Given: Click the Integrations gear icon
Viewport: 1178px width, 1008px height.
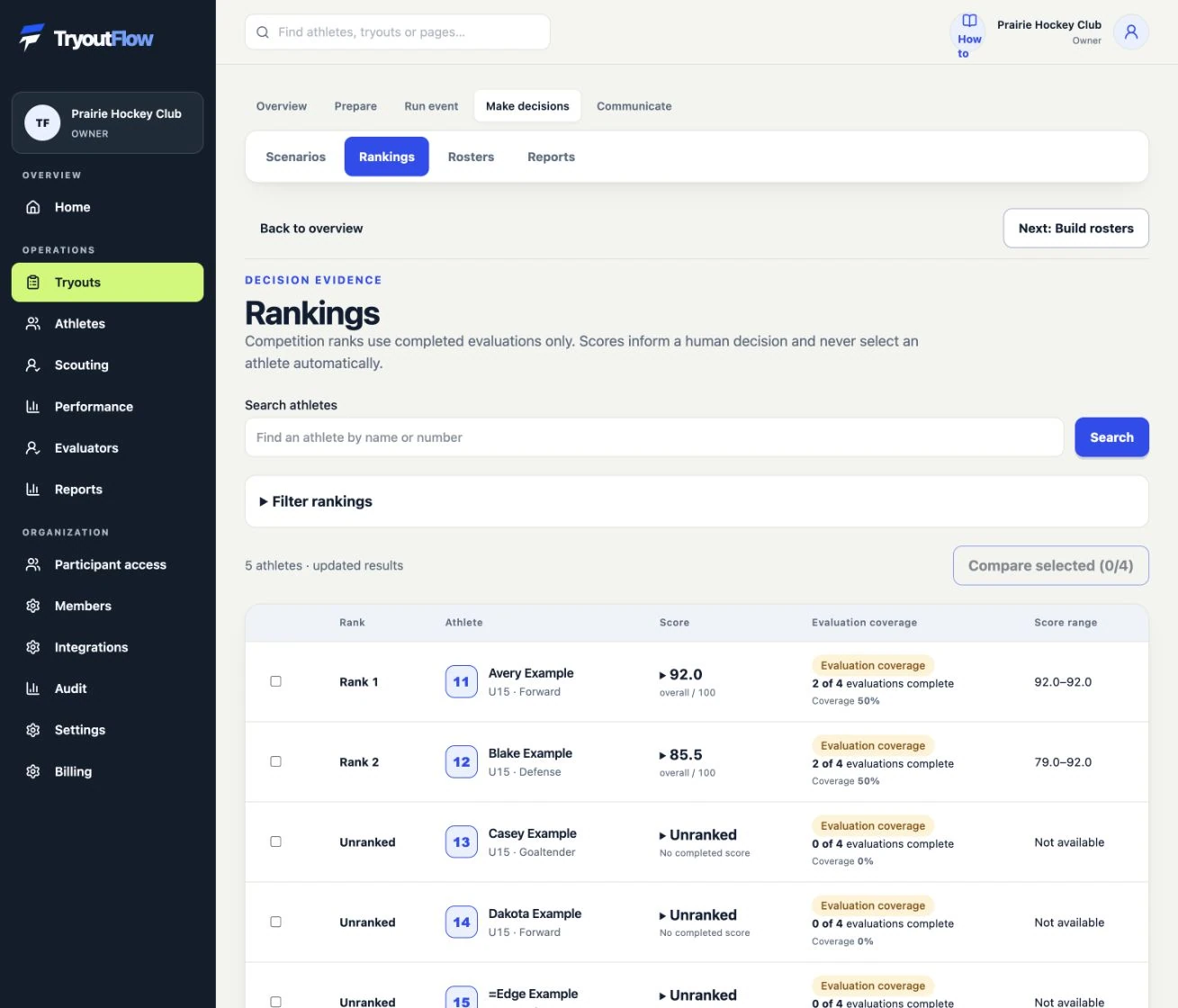Looking at the screenshot, I should click(33, 648).
